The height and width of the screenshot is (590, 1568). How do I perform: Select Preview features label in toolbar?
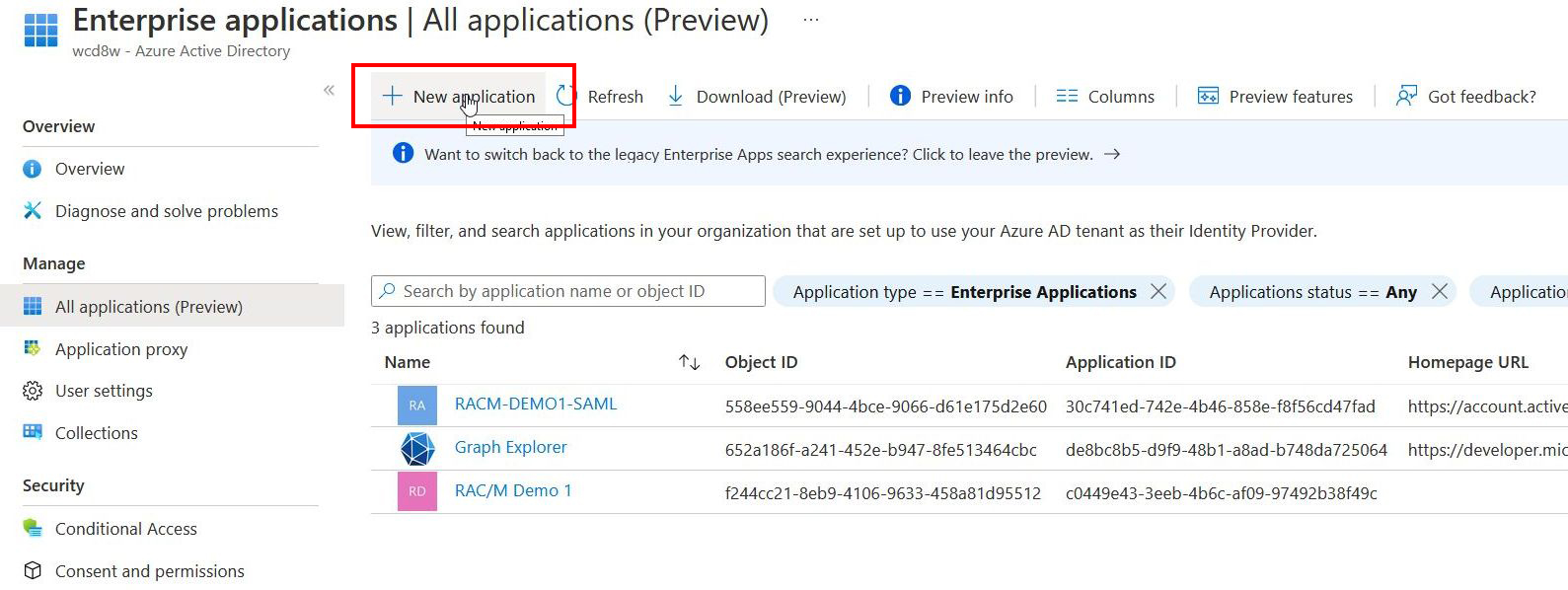click(1291, 97)
